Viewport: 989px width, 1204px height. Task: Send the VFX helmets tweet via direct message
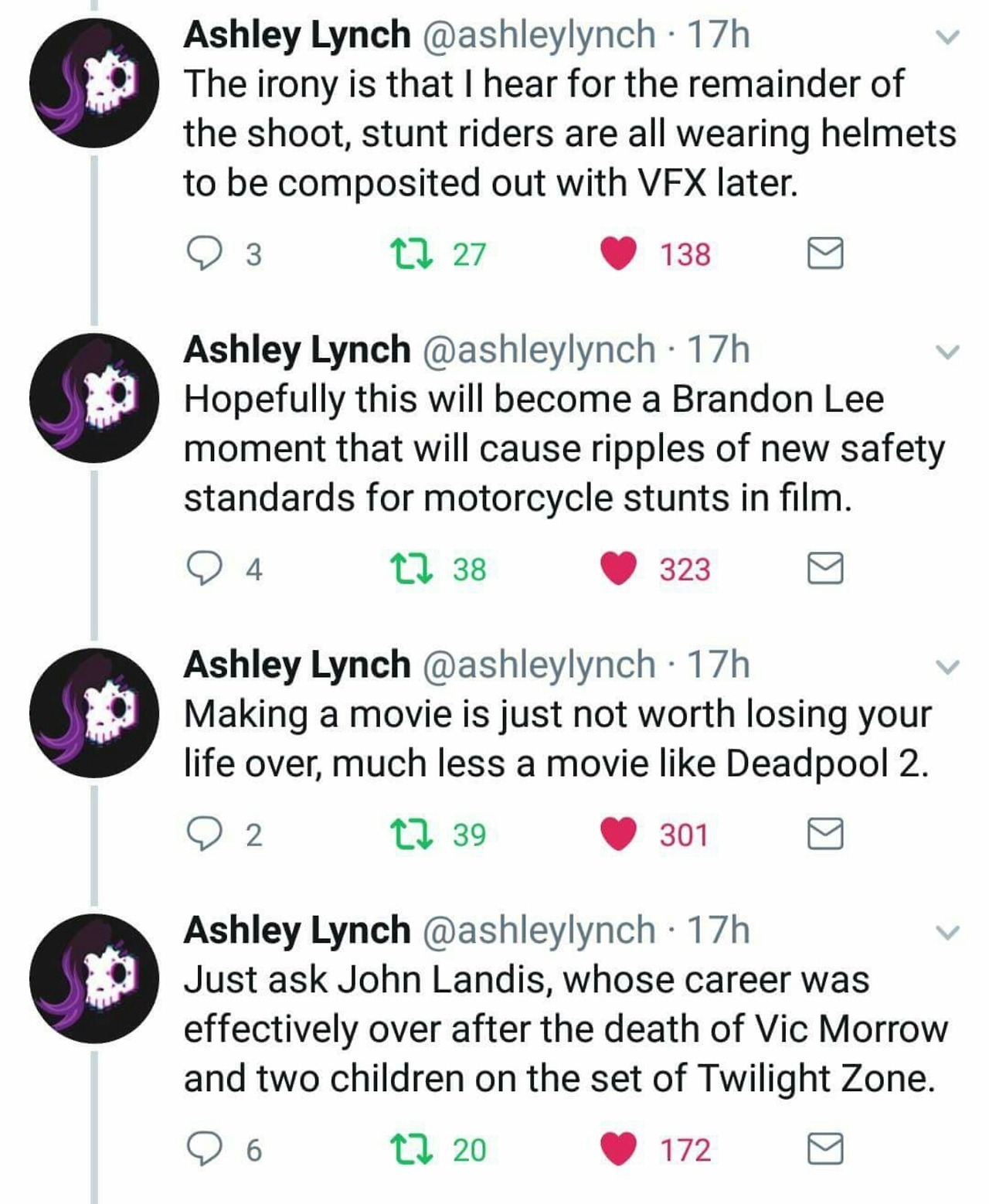click(x=825, y=254)
